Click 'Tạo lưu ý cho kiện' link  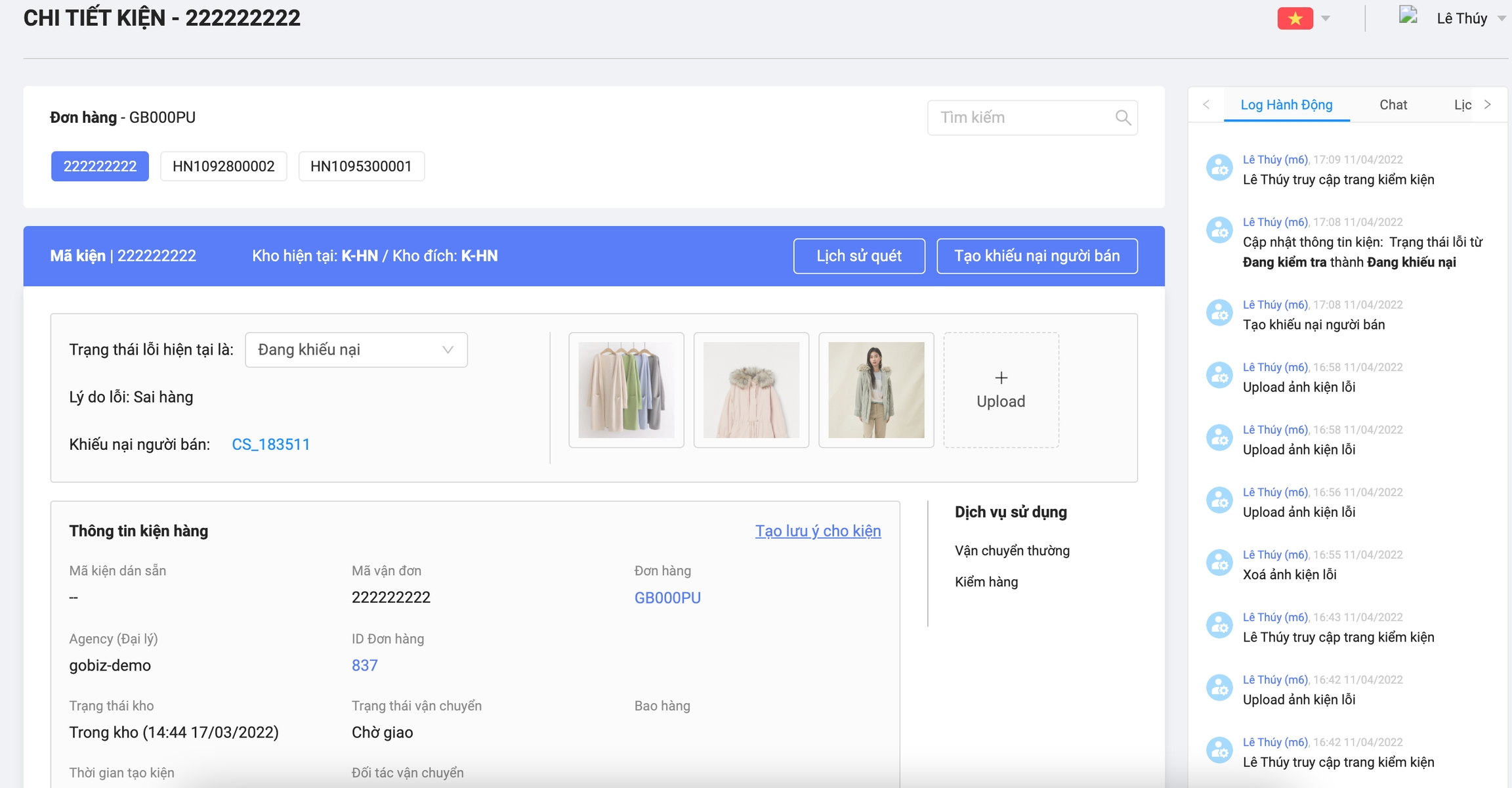[818, 531]
